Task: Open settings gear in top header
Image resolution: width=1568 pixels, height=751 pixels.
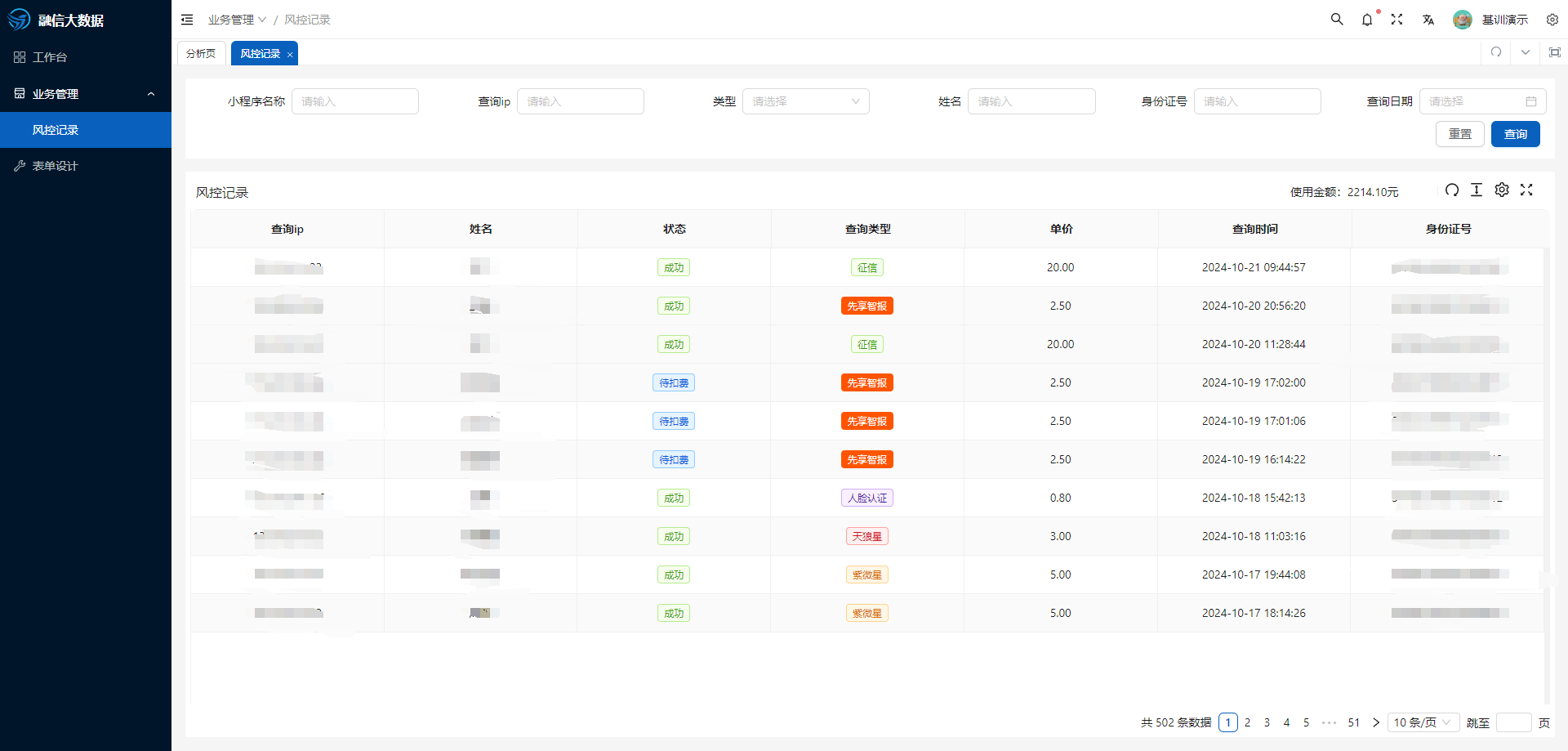Action: coord(1552,20)
